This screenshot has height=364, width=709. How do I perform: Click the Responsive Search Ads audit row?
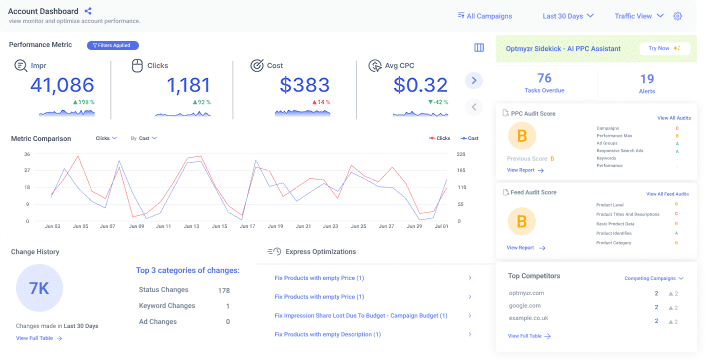[x=638, y=151]
